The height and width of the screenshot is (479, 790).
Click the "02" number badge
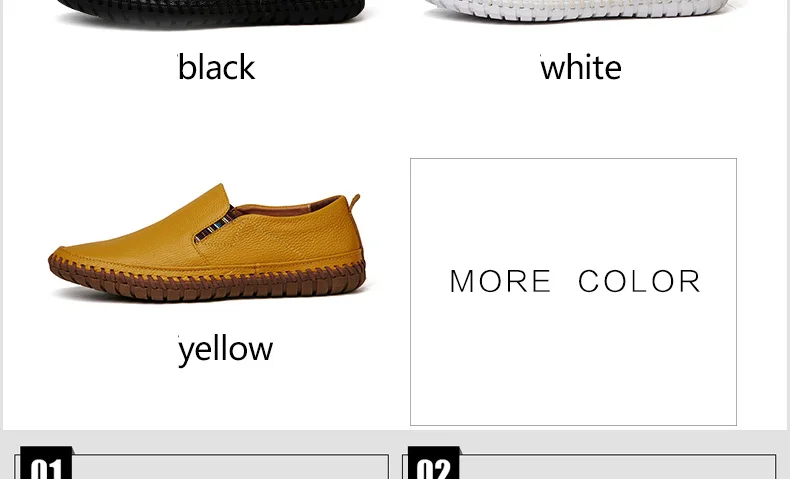[434, 463]
